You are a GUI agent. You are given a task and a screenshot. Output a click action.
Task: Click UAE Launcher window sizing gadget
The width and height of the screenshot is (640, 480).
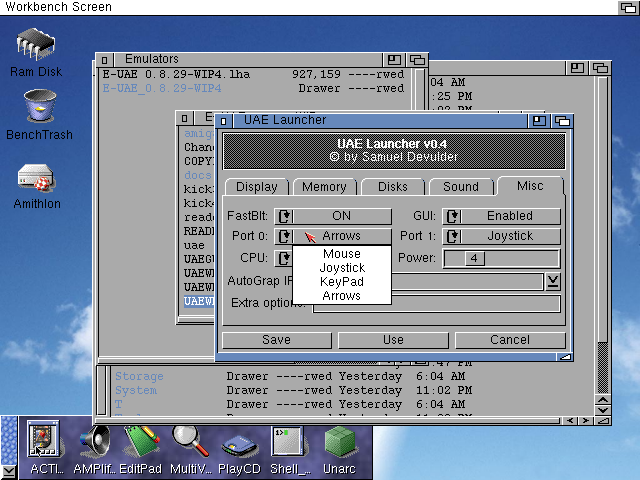[565, 357]
